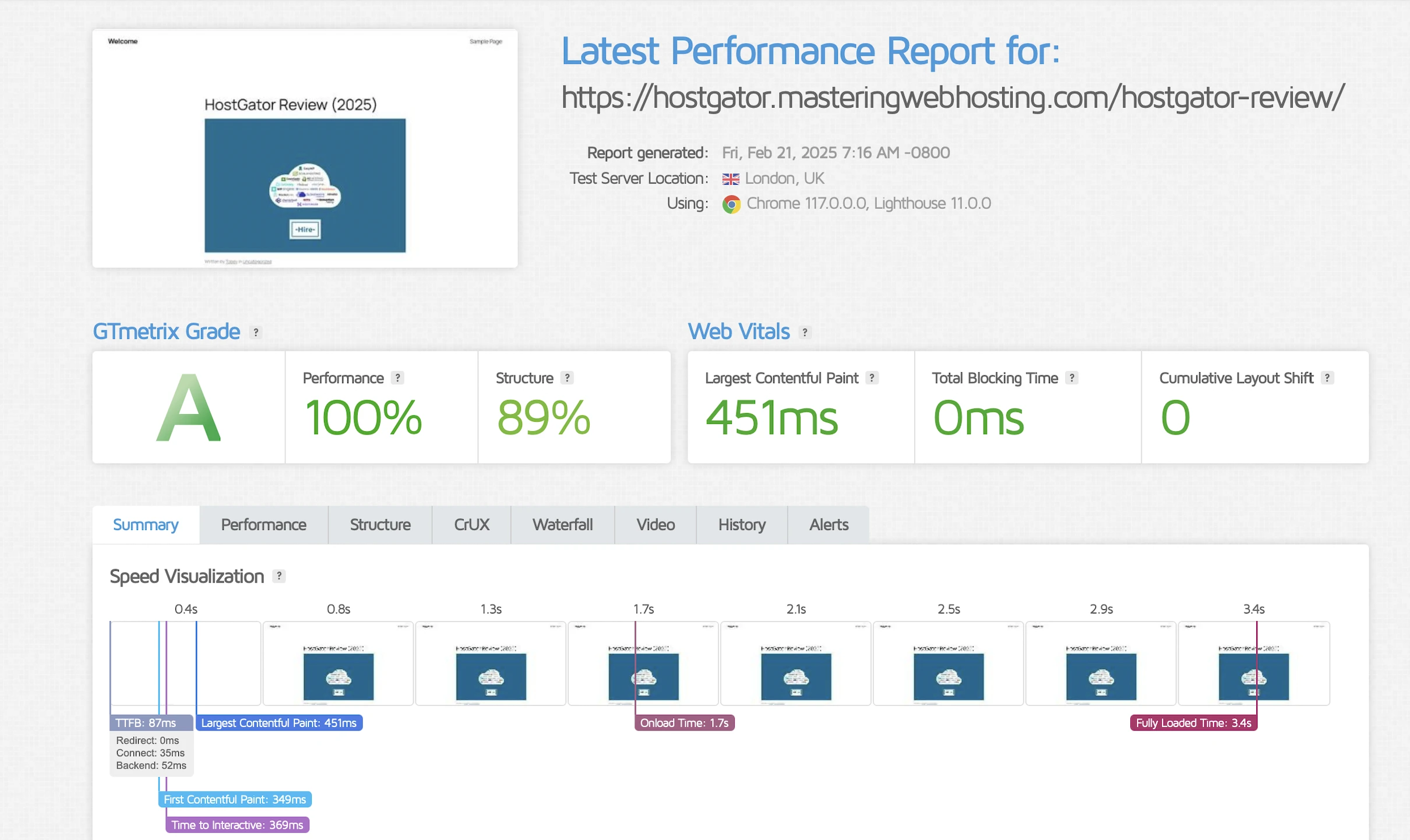The width and height of the screenshot is (1410, 840).
Task: Click Total Blocking Time help icon
Action: tap(1071, 378)
